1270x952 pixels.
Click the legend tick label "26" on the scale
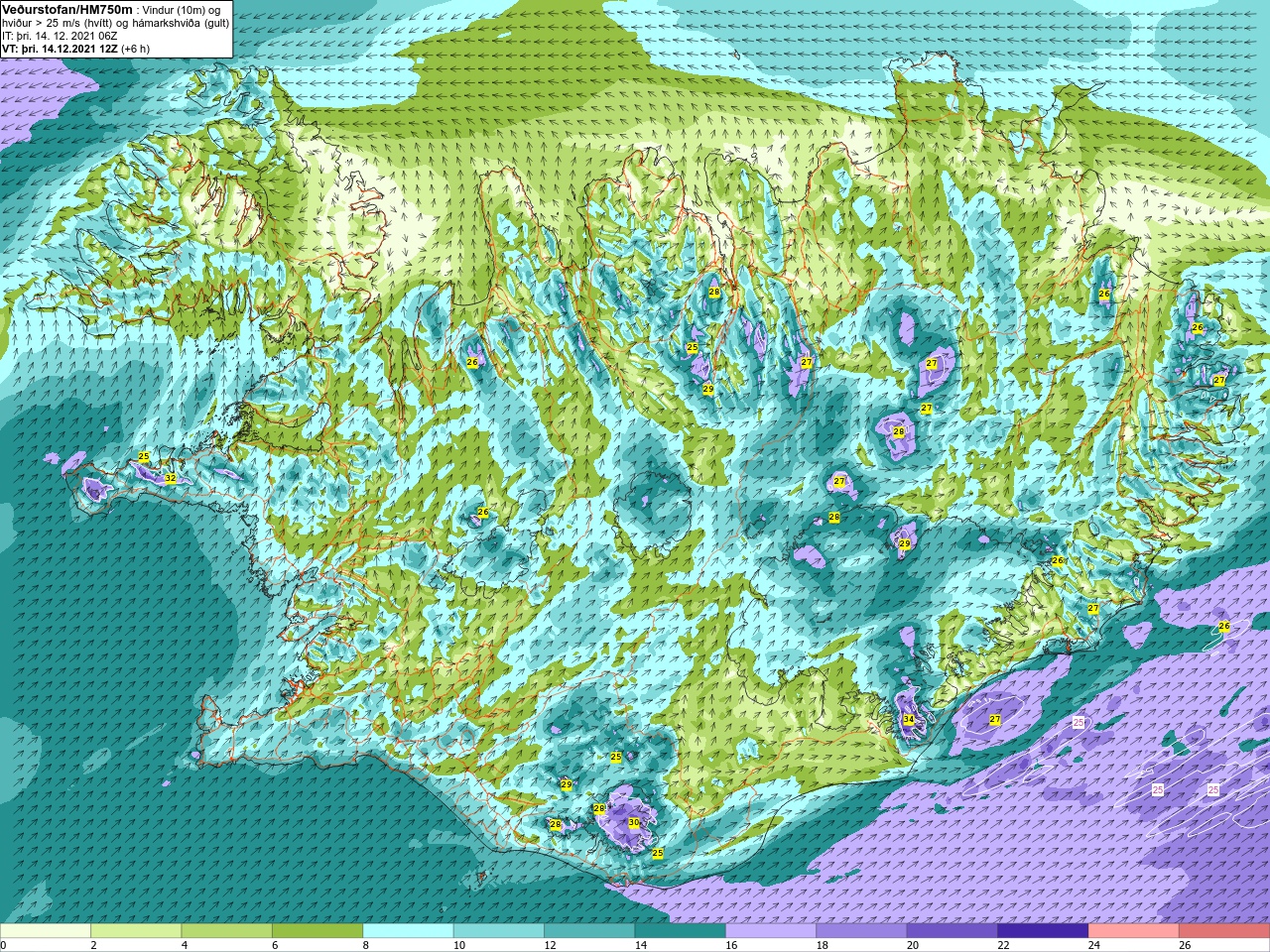click(1185, 945)
